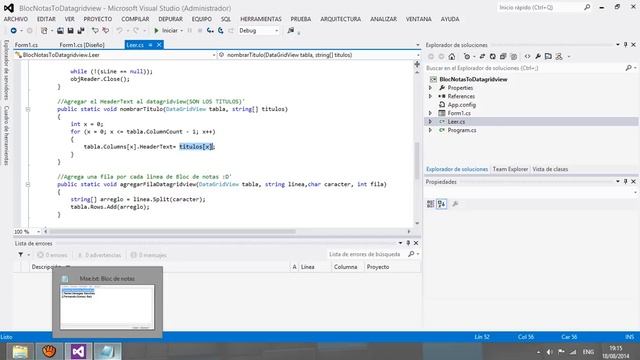
Task: Click the Redo arrow icon
Action: pos(136,31)
